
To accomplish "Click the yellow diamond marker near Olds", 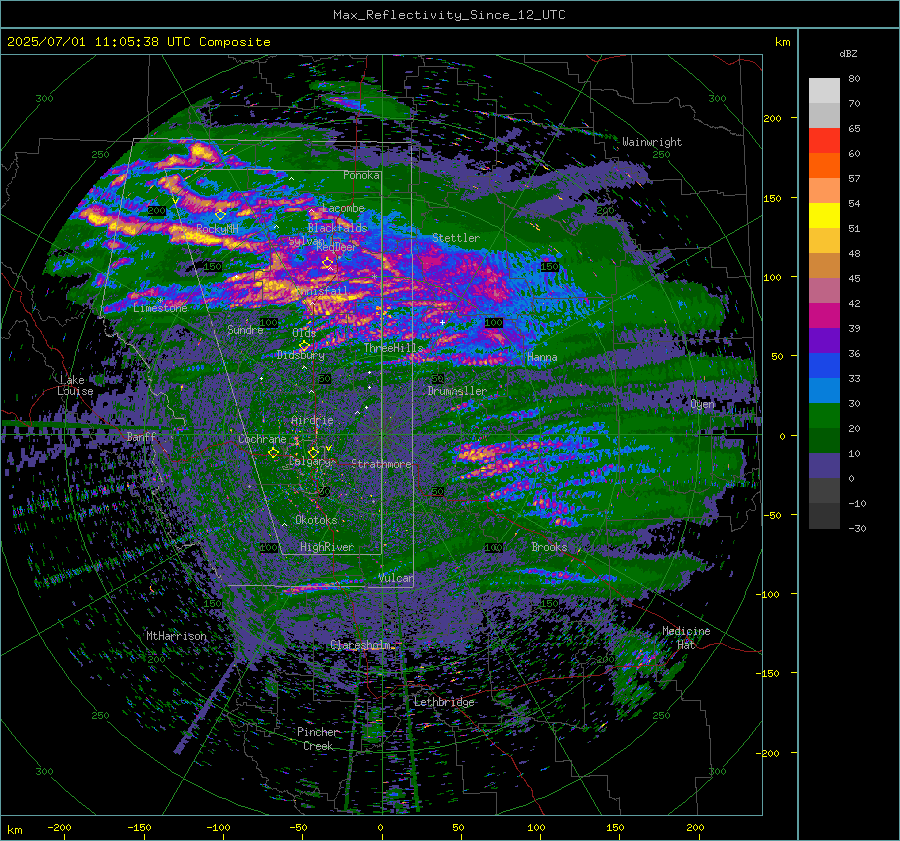I will 304,346.
